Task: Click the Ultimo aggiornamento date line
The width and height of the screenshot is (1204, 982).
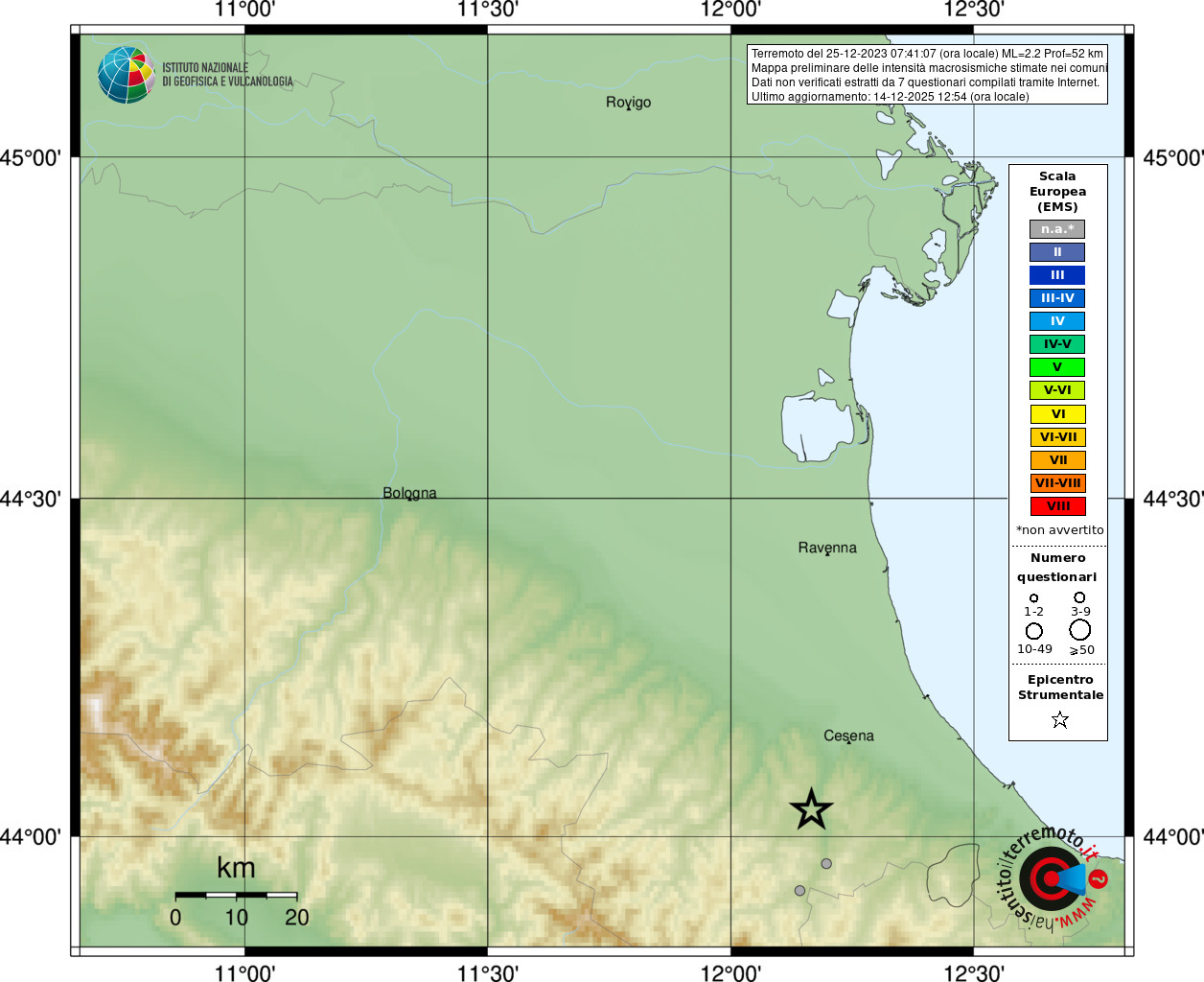Action: click(x=890, y=97)
